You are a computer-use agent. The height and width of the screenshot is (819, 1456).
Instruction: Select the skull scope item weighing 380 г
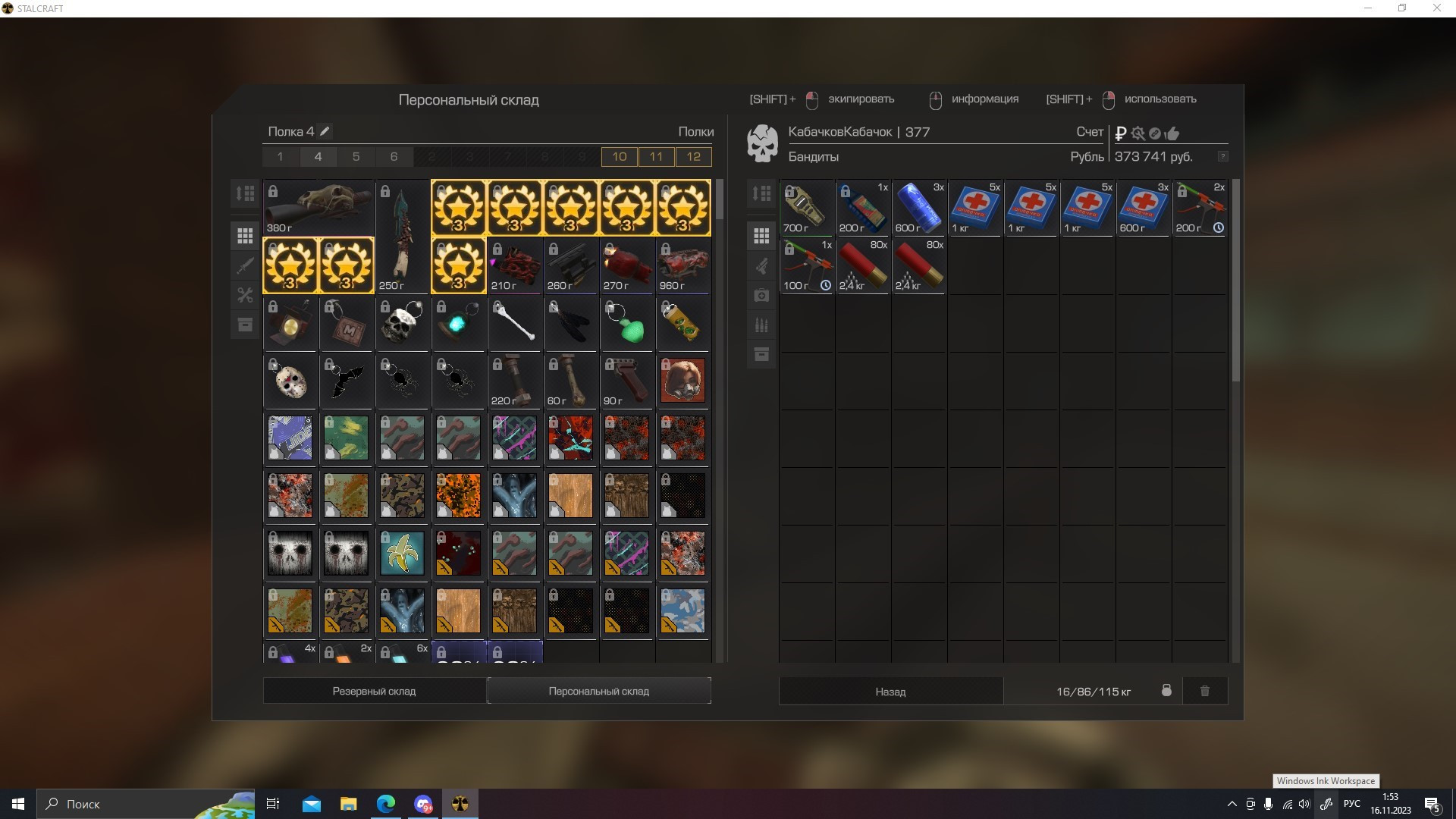[x=318, y=208]
